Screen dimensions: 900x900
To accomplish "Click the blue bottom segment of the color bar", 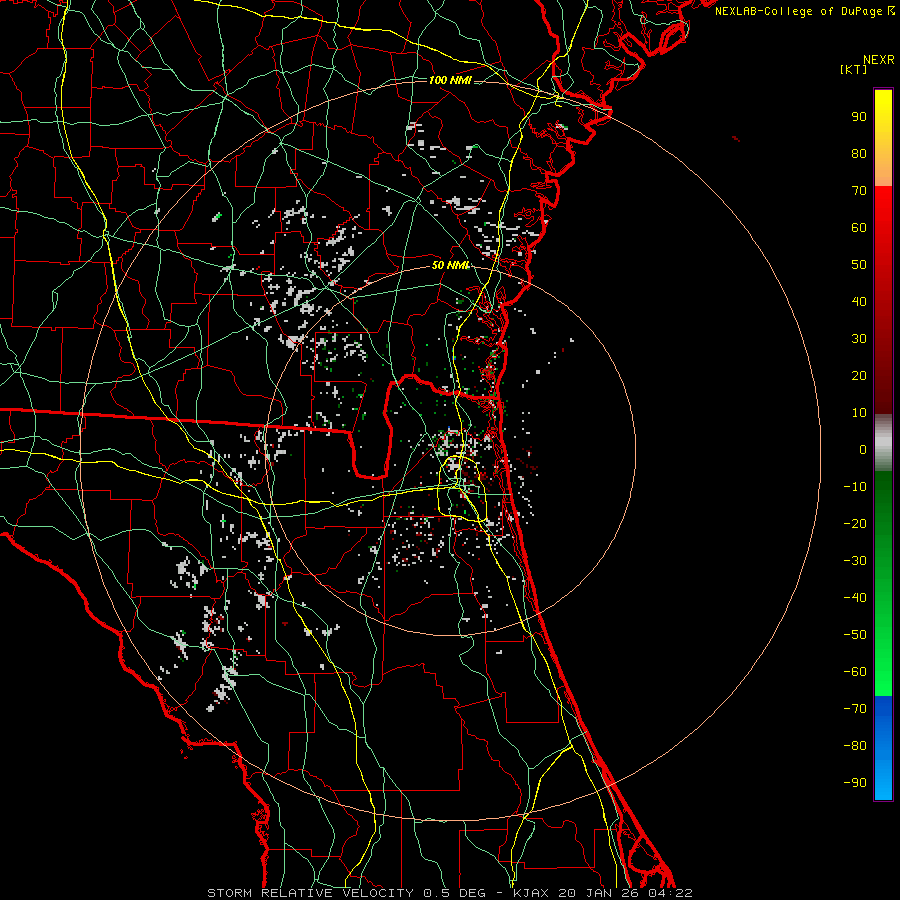I will 883,748.
